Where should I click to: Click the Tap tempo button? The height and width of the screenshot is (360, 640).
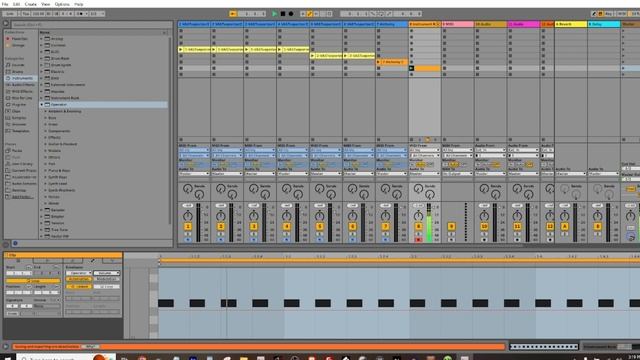click(26, 13)
